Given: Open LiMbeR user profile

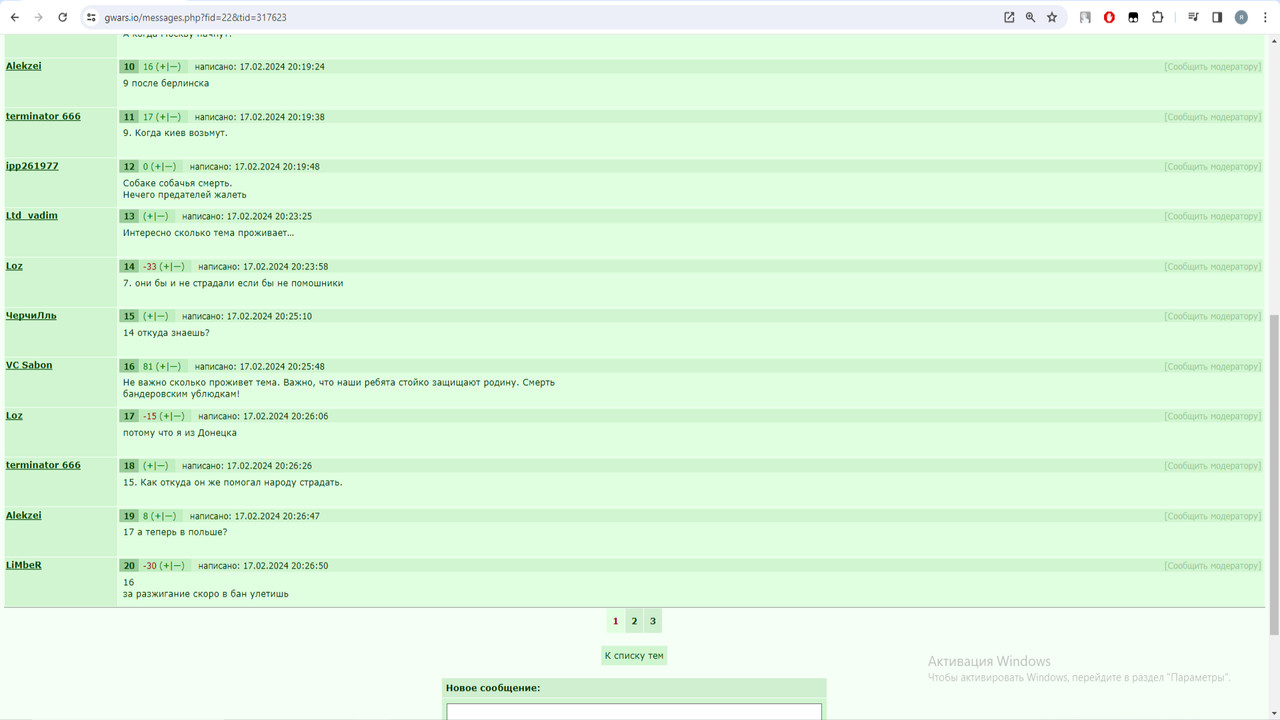Looking at the screenshot, I should (x=24, y=565).
